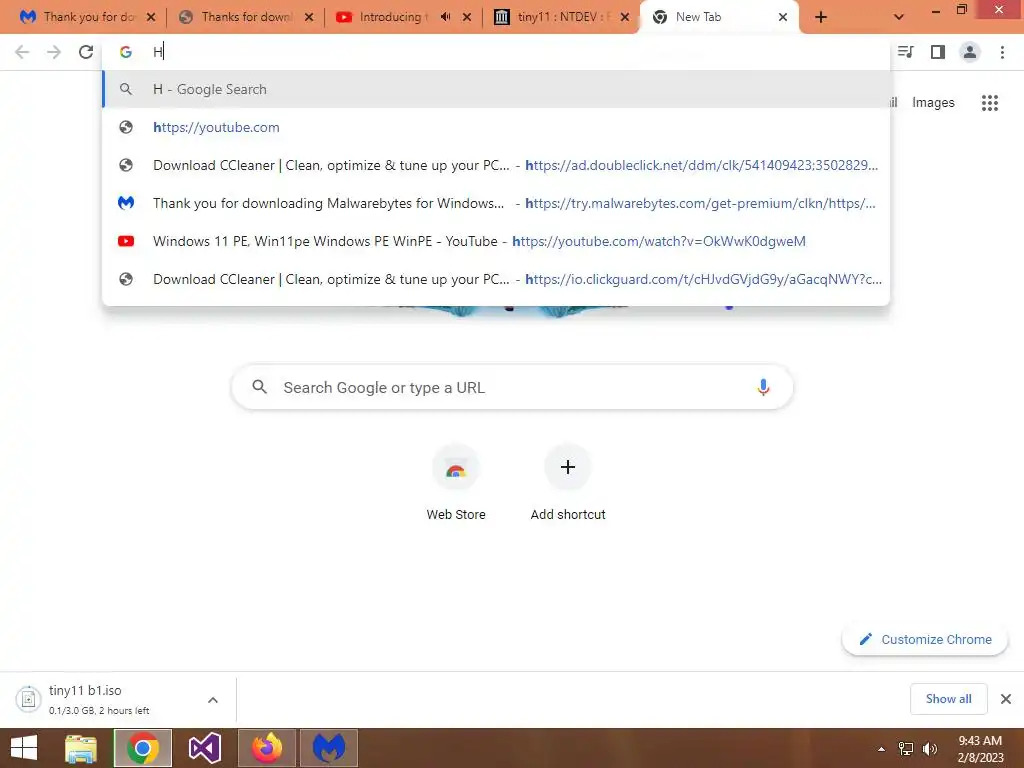Choose CCleaner doubleclick.net suggestion
The image size is (1024, 768).
(496, 165)
